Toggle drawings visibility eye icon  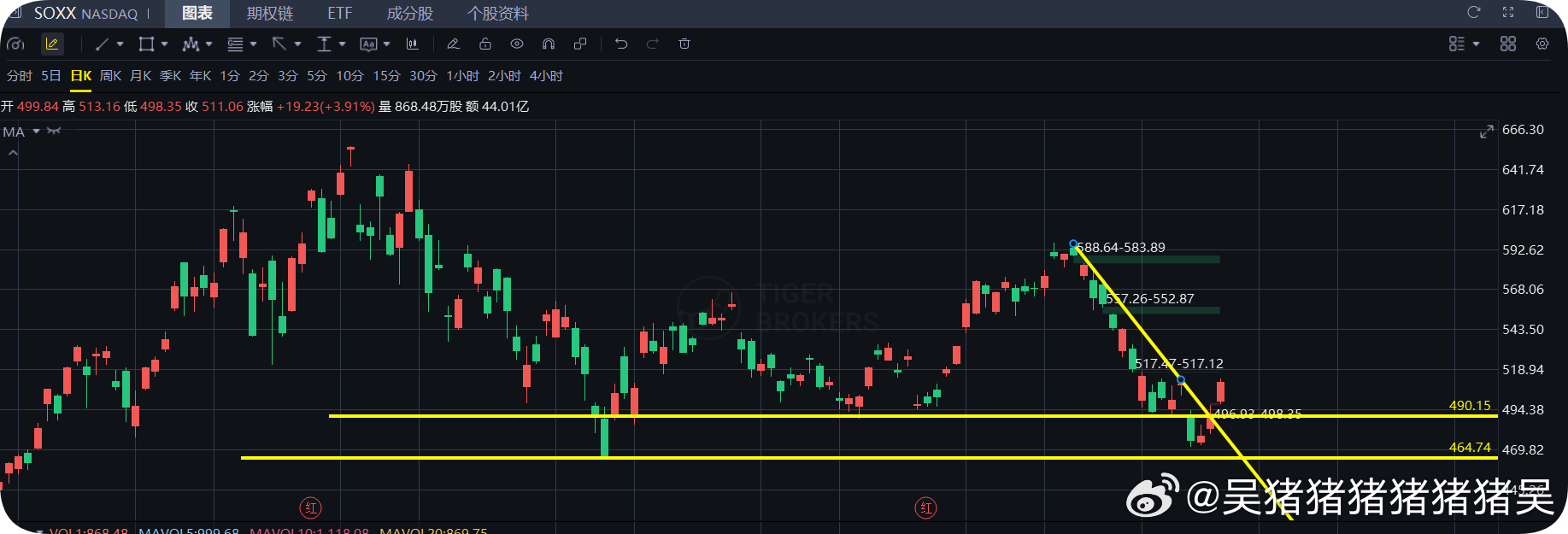coord(517,44)
